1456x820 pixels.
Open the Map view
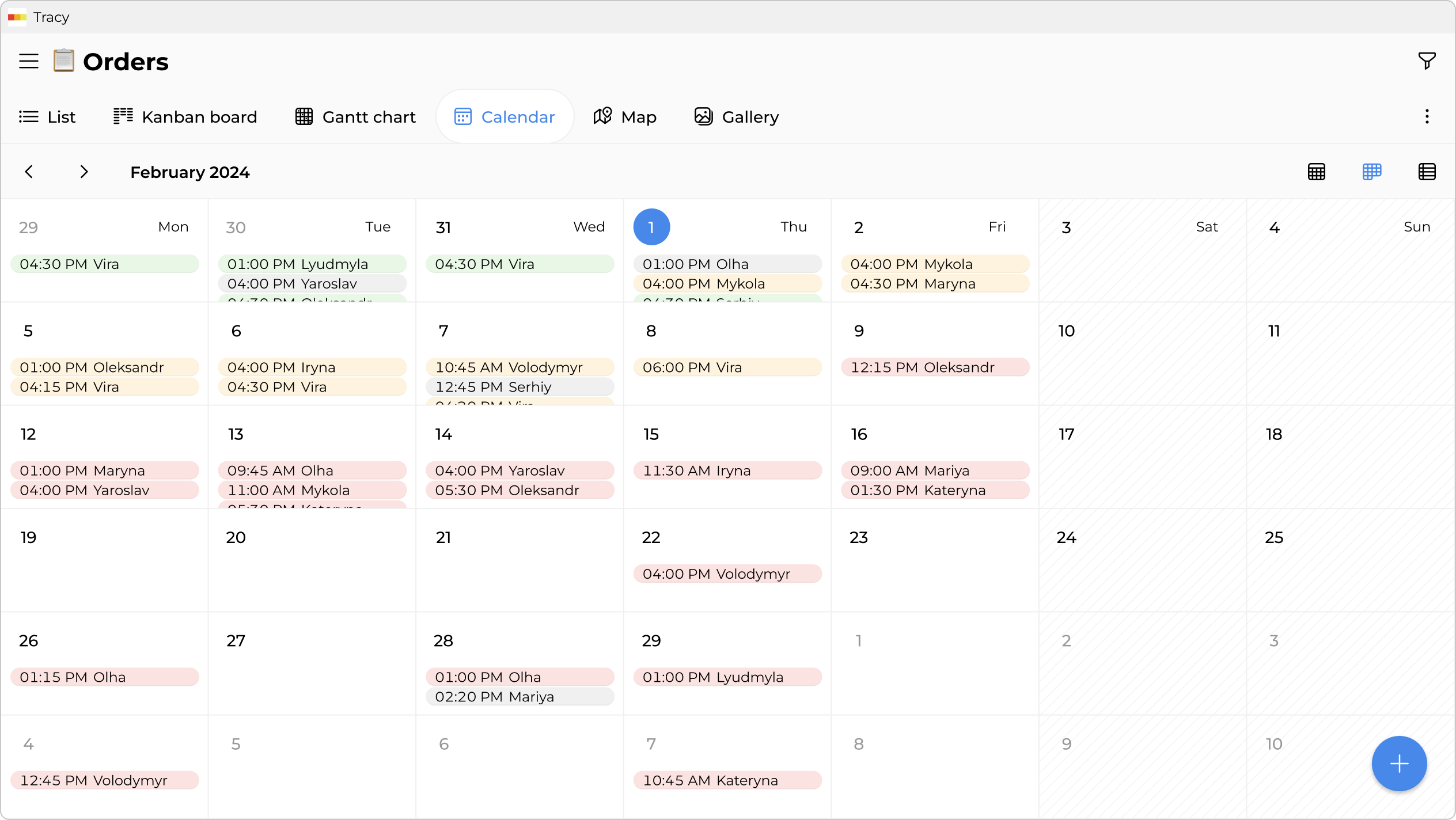coord(625,116)
